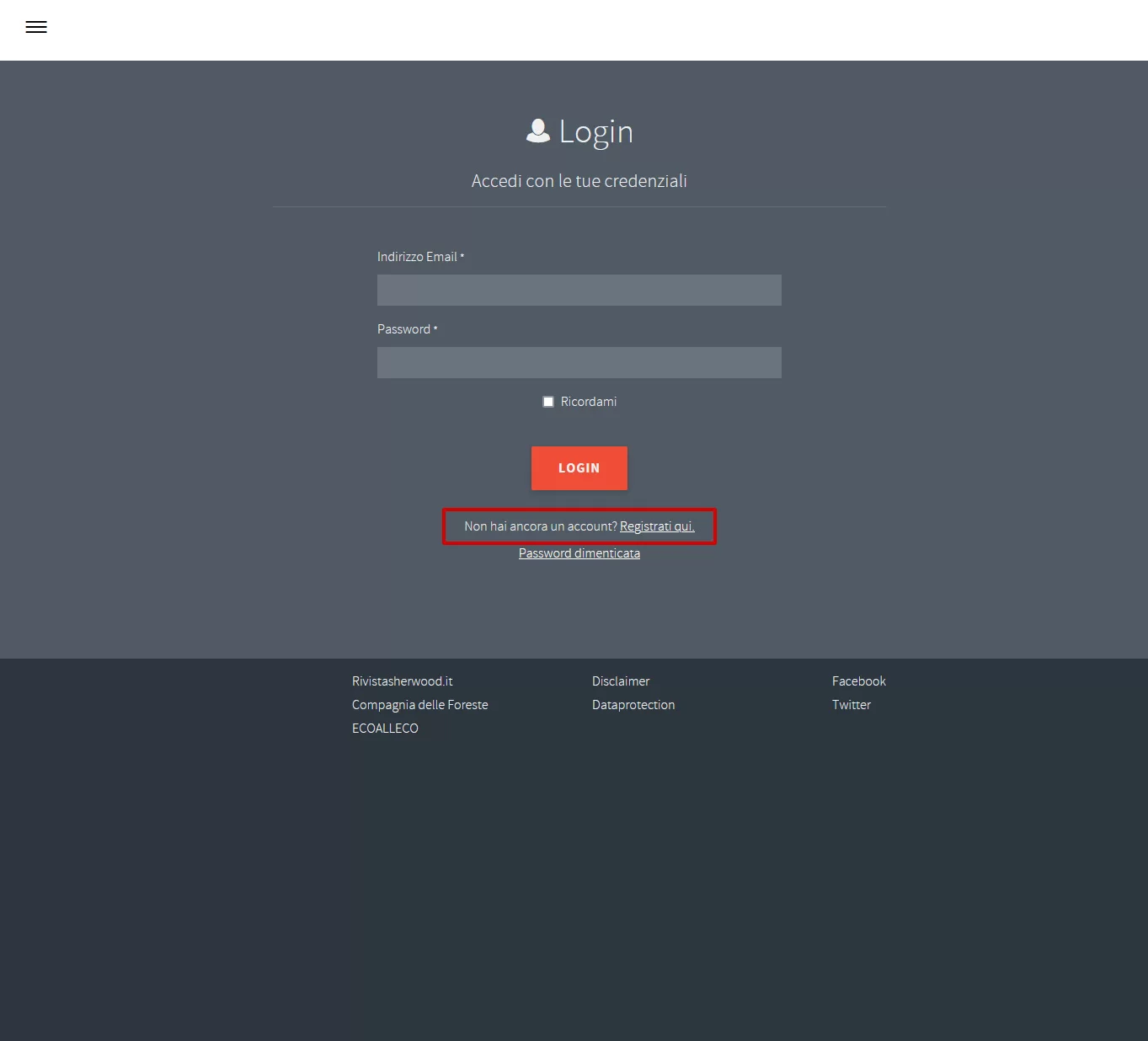
Task: Click the Indirizzo Email field label
Action: [416, 257]
